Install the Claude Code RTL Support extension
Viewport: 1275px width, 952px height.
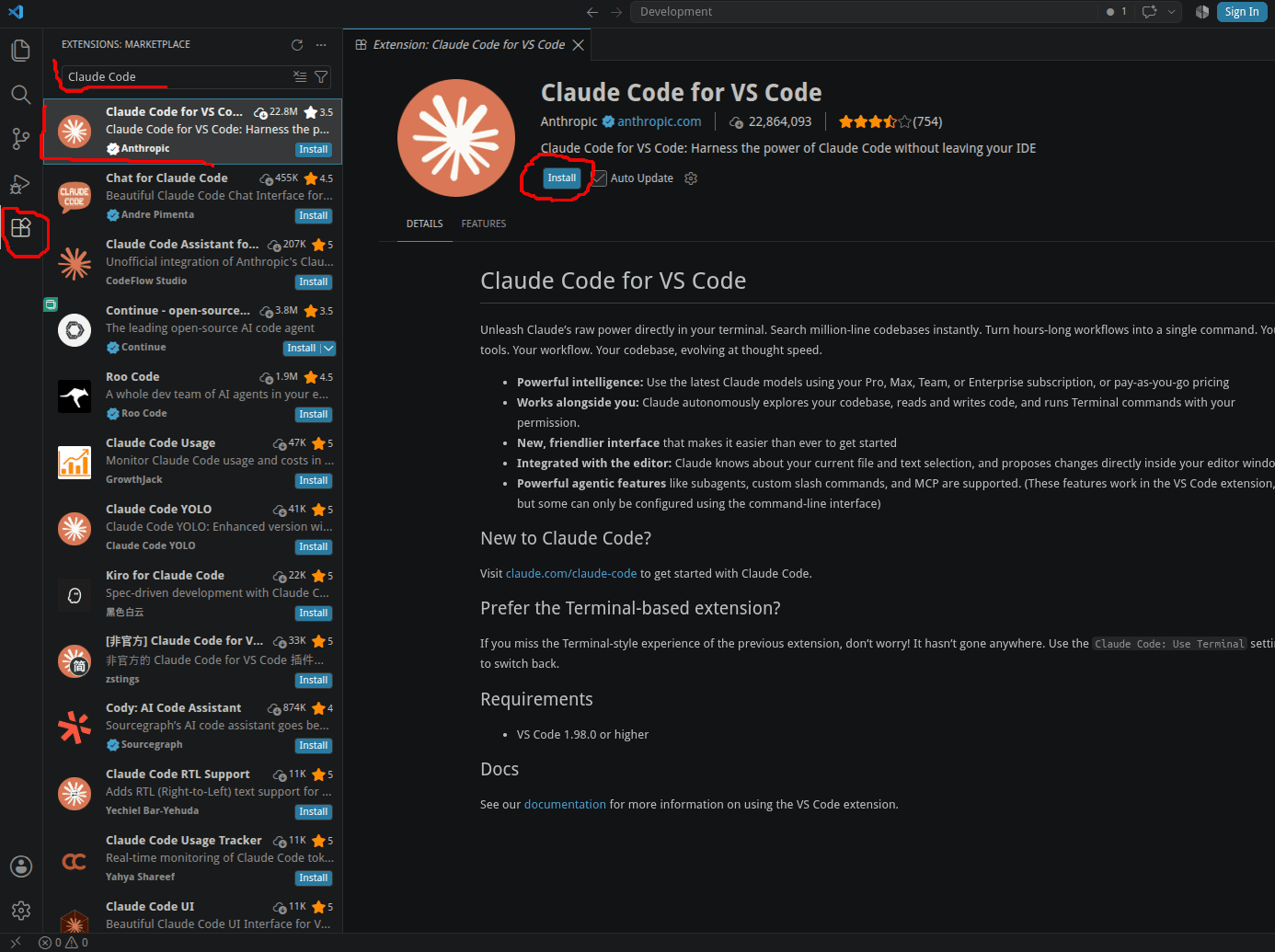coord(314,812)
